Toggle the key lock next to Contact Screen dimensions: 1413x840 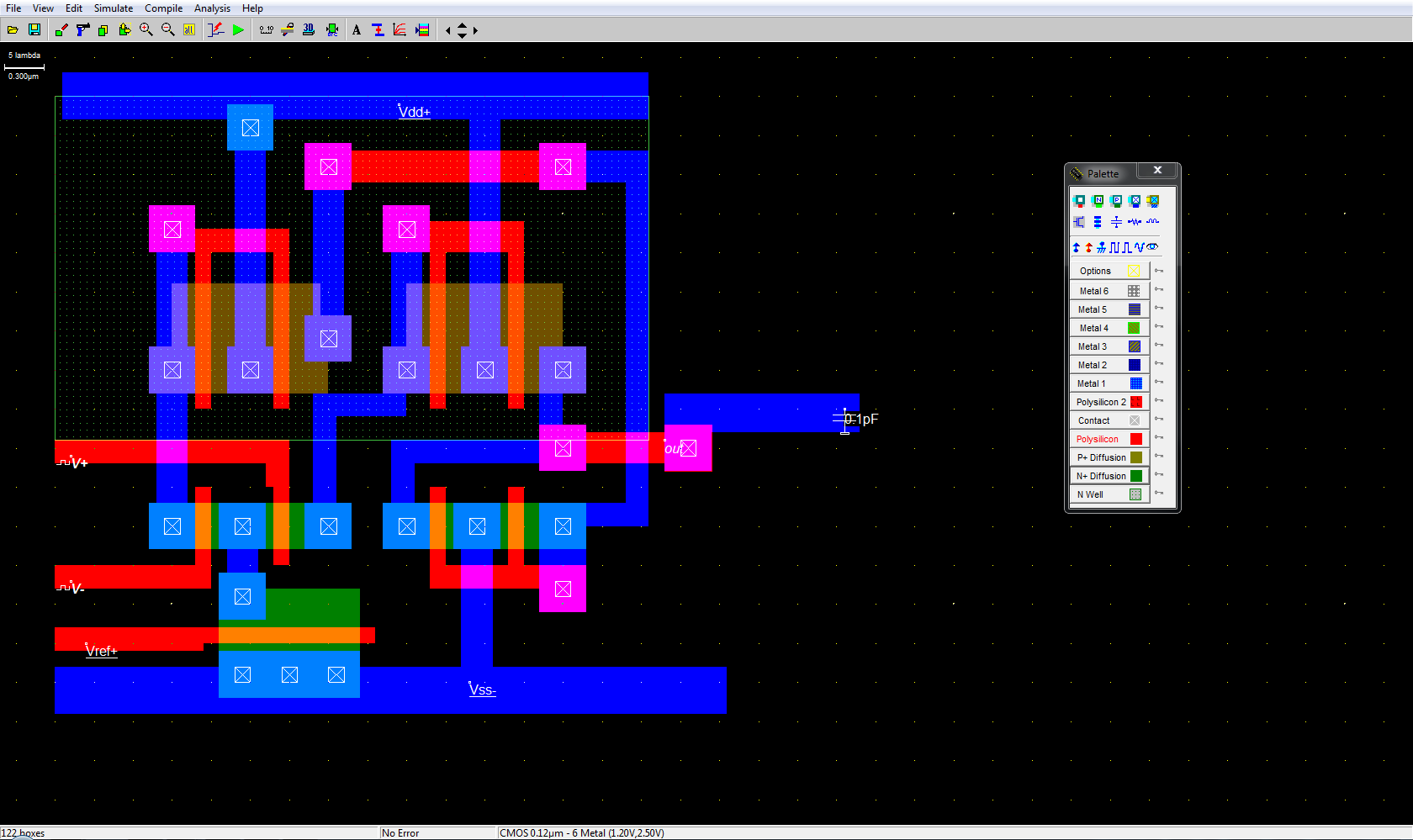(x=1159, y=419)
